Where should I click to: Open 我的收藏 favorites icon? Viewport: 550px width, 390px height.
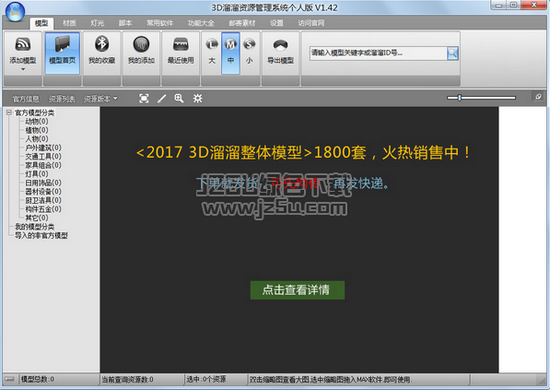[x=102, y=44]
